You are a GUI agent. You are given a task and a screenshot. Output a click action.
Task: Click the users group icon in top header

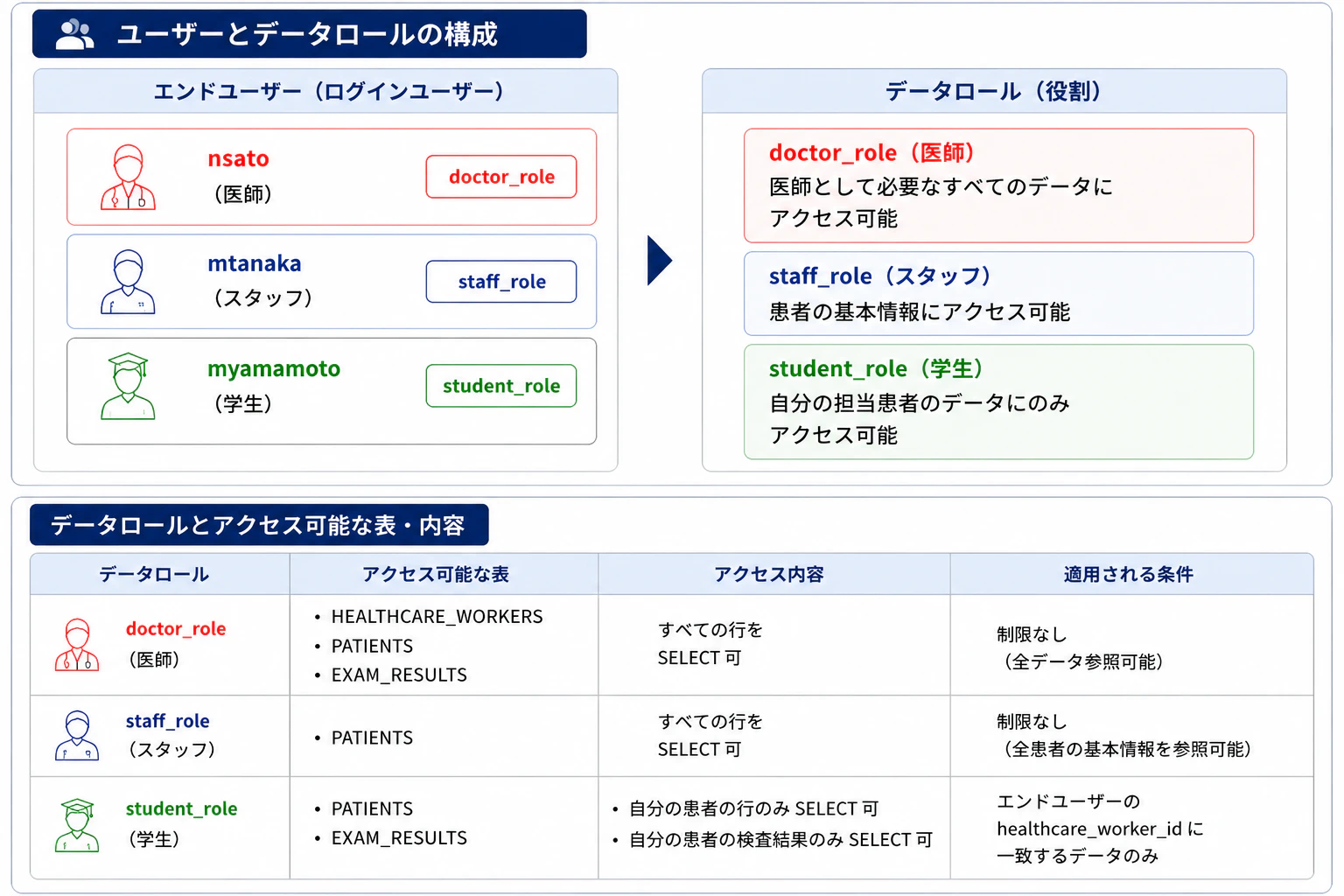coord(74,34)
